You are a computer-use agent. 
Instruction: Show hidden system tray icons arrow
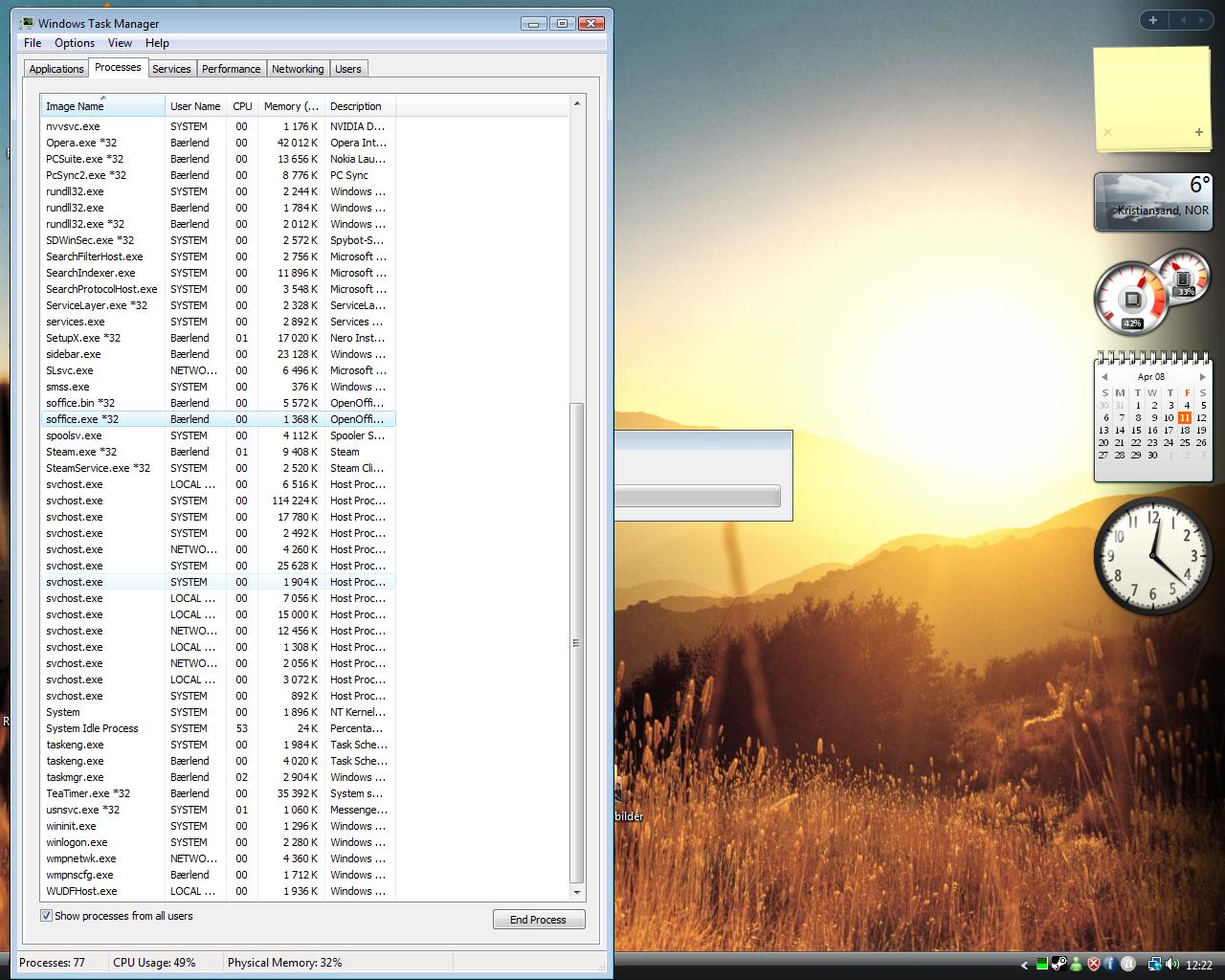[x=1024, y=965]
